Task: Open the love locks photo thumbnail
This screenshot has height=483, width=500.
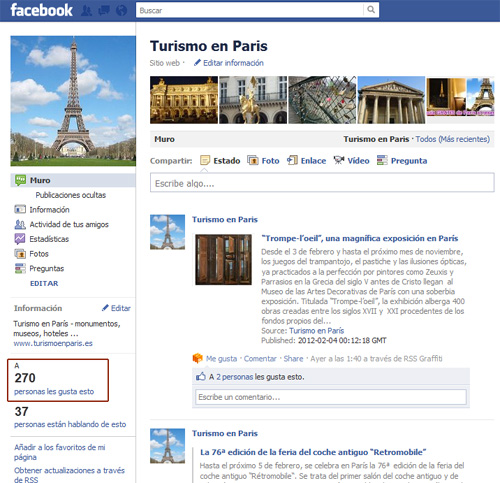Action: (x=322, y=100)
